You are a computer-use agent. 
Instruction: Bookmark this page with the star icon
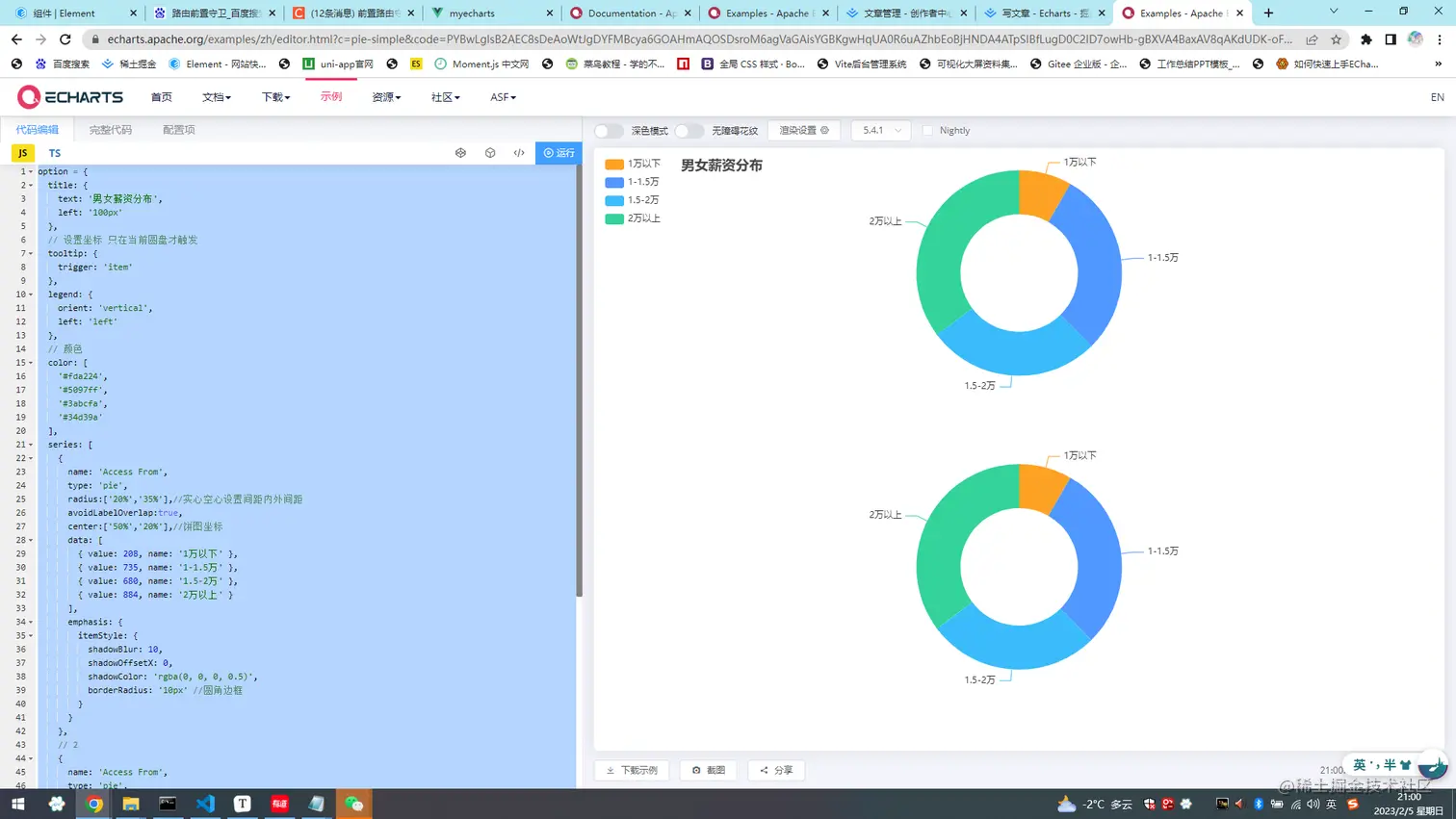(1336, 39)
